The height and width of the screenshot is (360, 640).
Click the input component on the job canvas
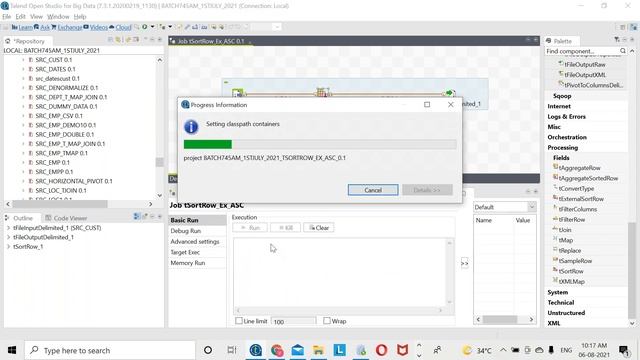click(238, 93)
